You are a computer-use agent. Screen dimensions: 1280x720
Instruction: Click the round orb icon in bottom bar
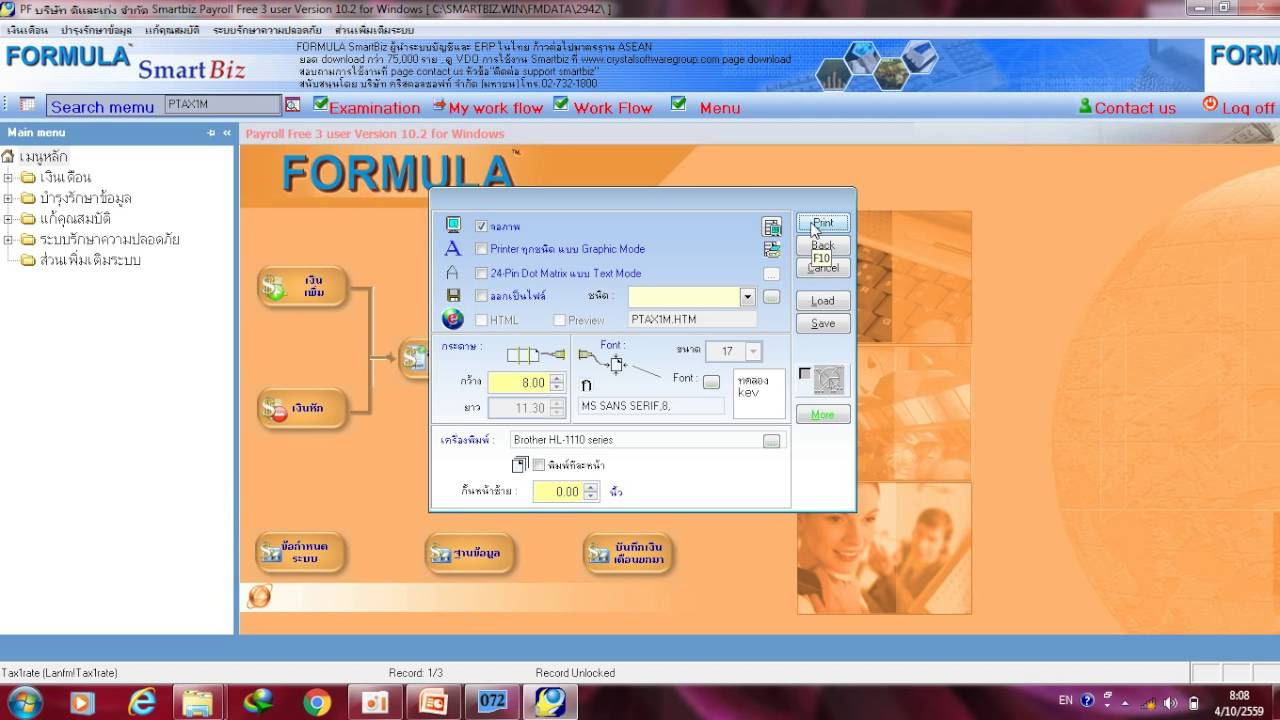259,596
